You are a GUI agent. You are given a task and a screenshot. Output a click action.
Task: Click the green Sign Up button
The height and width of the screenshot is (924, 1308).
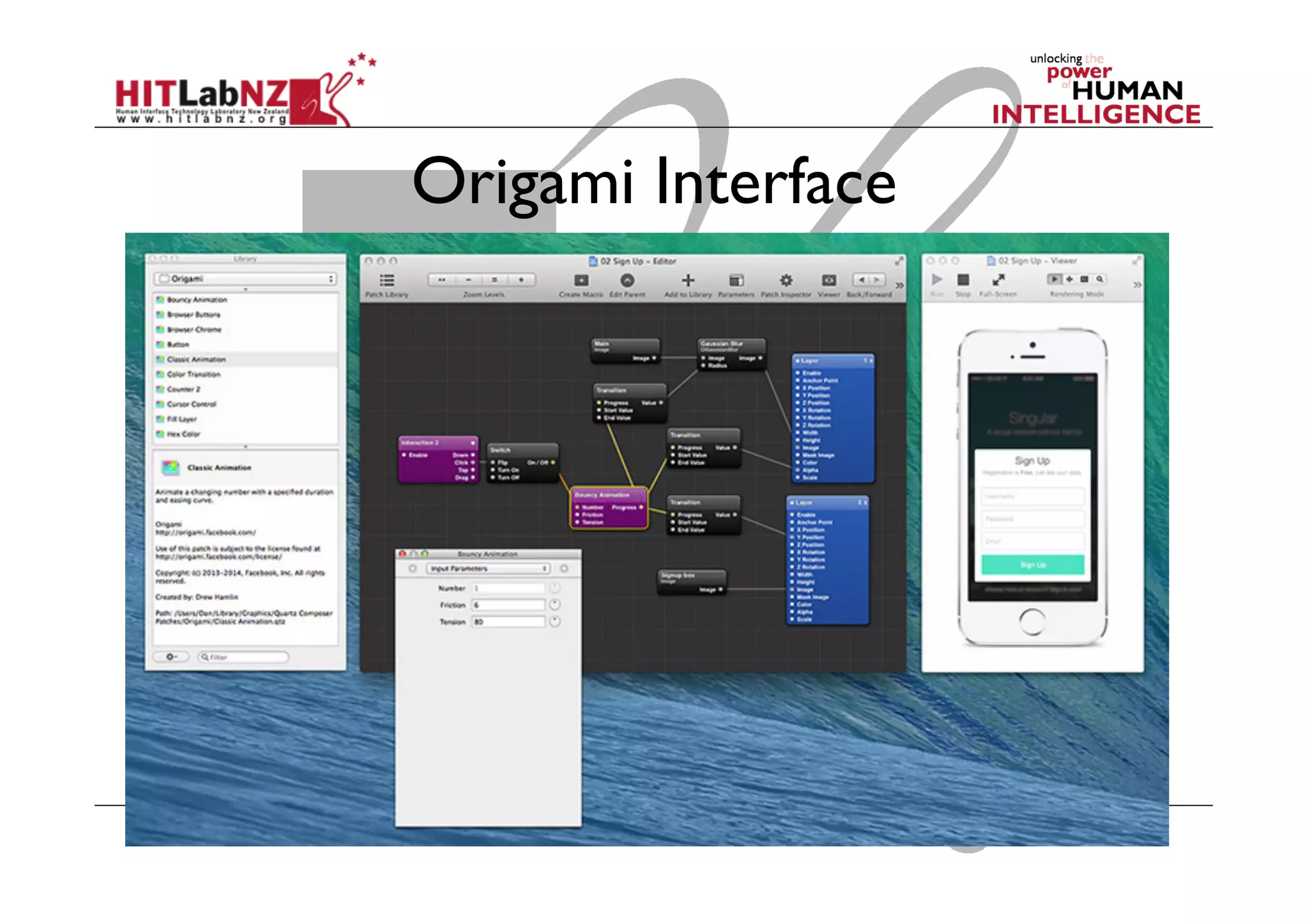point(1032,564)
